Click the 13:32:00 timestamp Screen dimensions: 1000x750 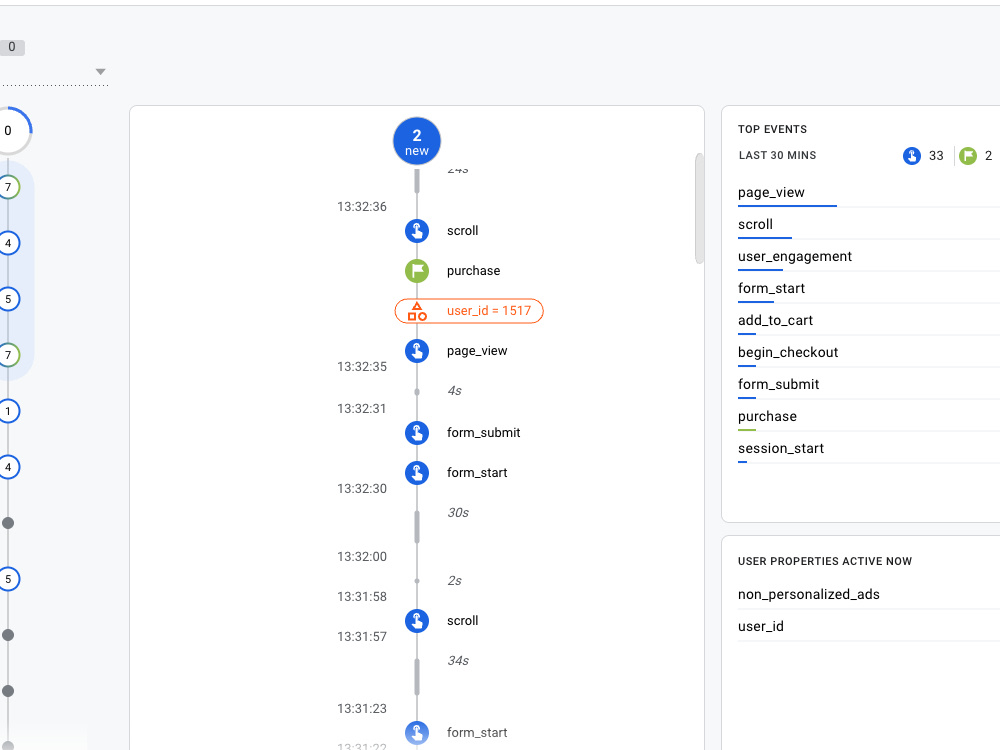pyautogui.click(x=362, y=557)
